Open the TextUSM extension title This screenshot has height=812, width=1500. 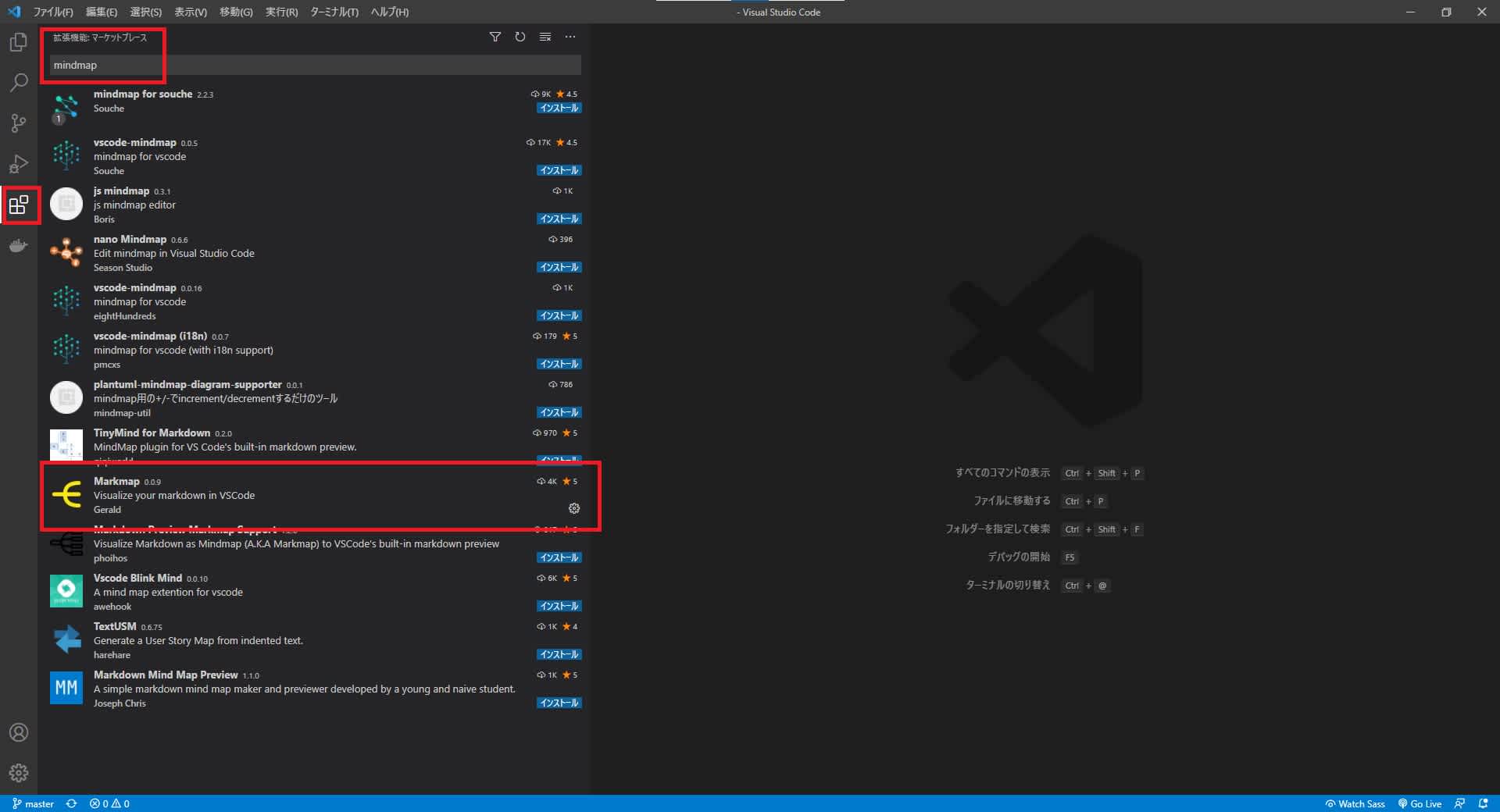(x=115, y=626)
